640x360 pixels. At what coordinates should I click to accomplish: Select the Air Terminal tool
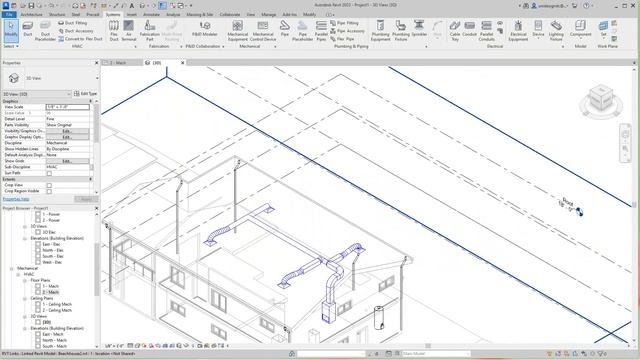click(129, 31)
